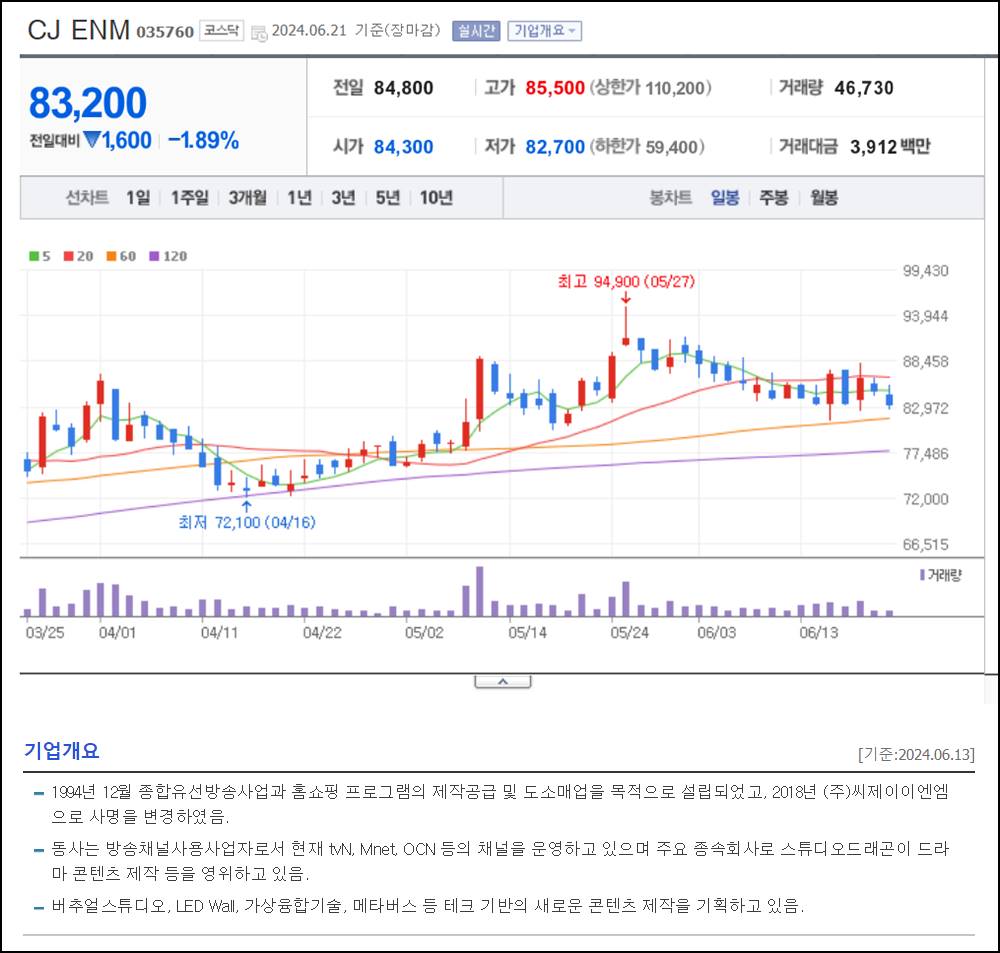Switch chart to 3년 range
This screenshot has width=1000, height=953.
coord(343,198)
